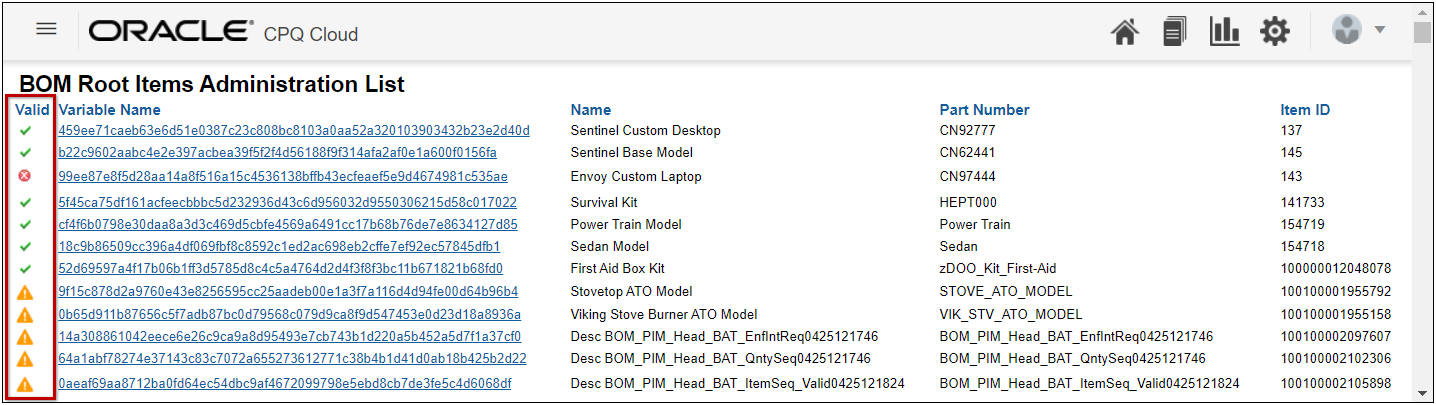Open variable name link starting 0aeaf69aa87
Screen dimensions: 1436x405
[285, 383]
